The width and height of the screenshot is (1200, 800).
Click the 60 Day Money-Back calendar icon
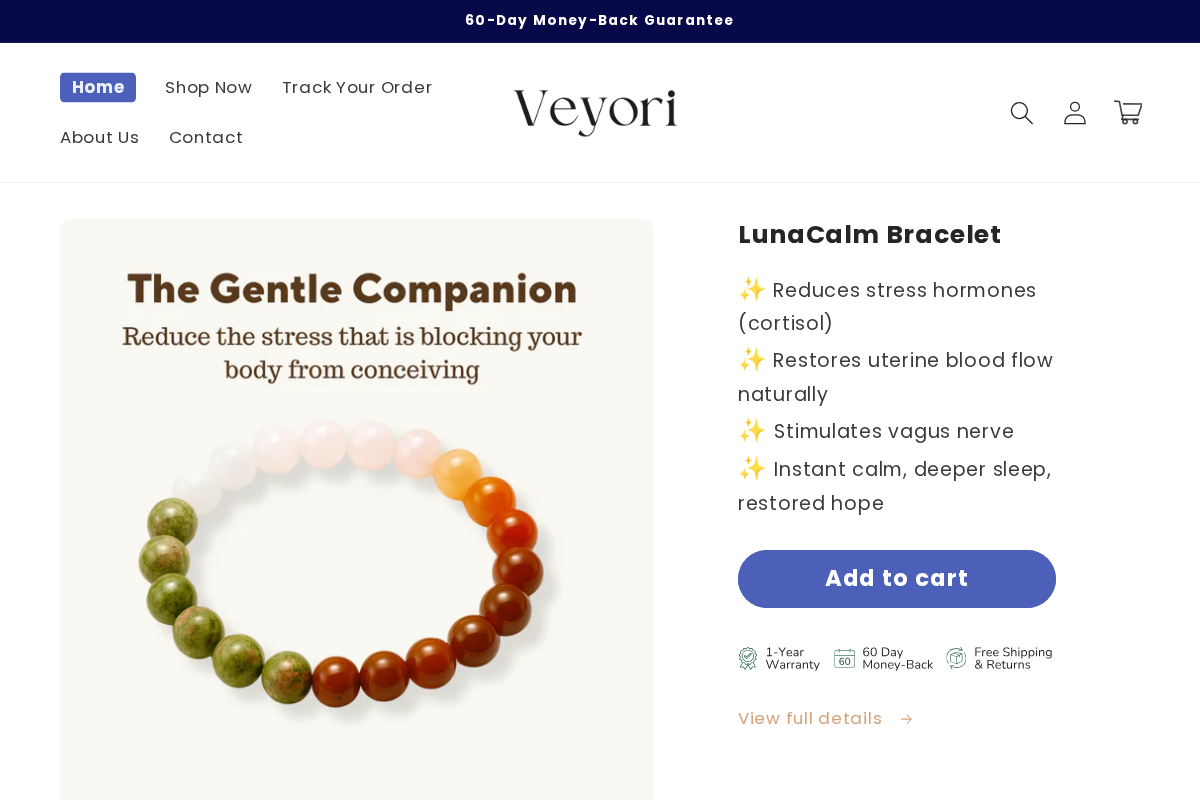pyautogui.click(x=843, y=658)
